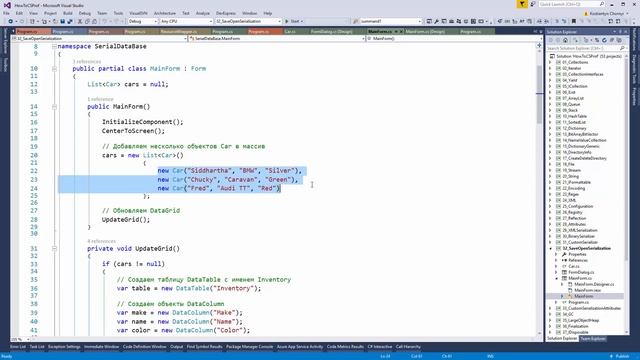Viewport: 640px width, 360px height.
Task: Switch to Team Explorer tab
Action: tap(593, 339)
